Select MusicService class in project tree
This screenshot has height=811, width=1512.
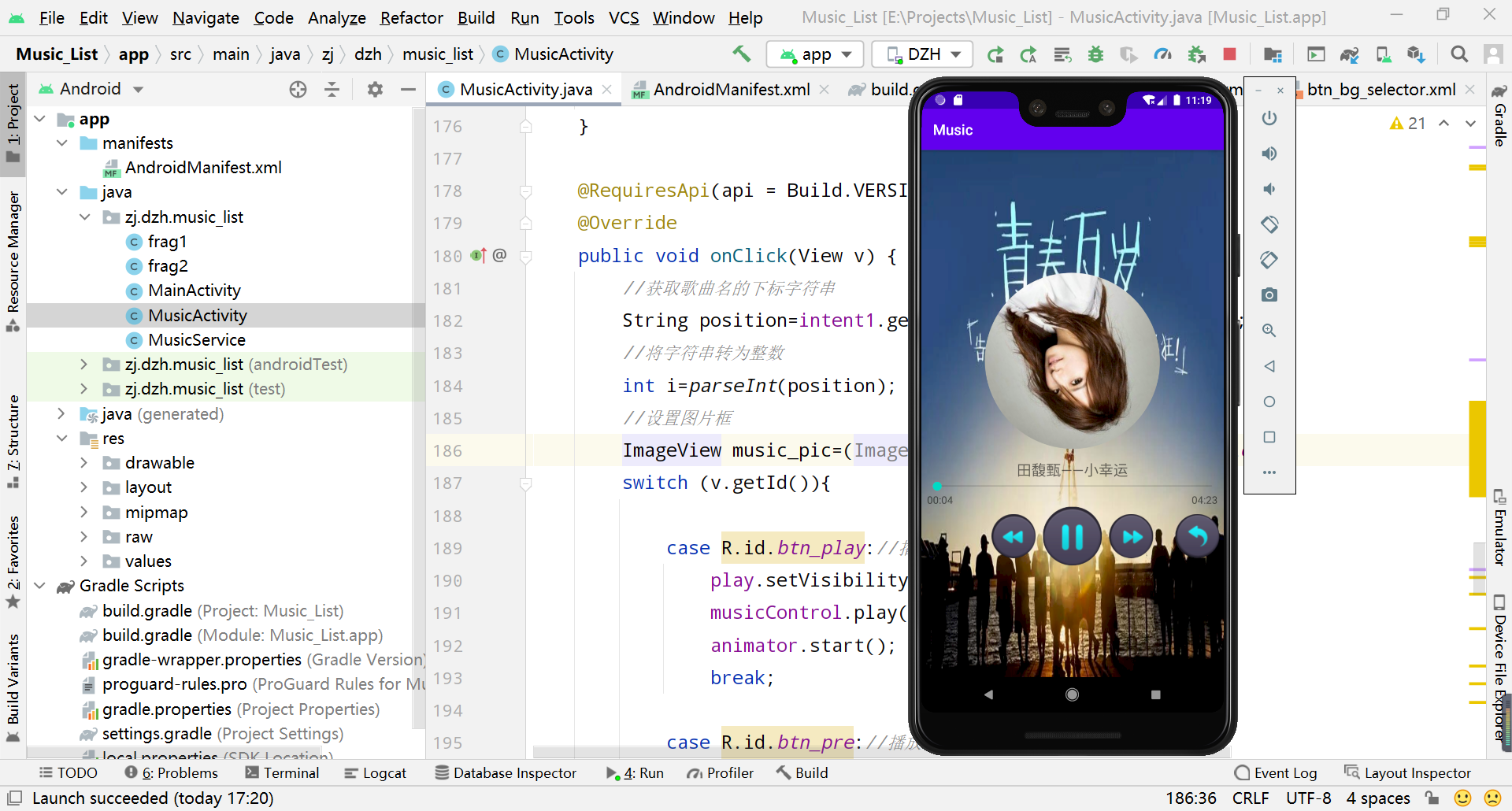[197, 340]
